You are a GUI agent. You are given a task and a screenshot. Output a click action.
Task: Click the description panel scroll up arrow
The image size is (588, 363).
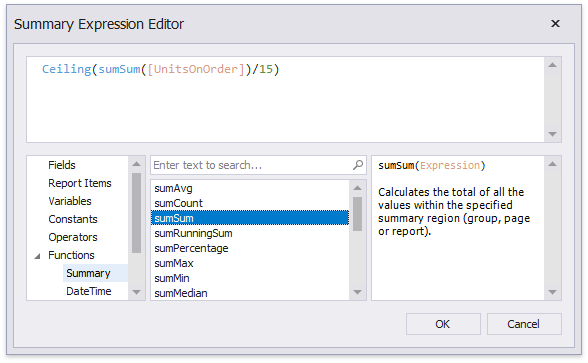[552, 164]
